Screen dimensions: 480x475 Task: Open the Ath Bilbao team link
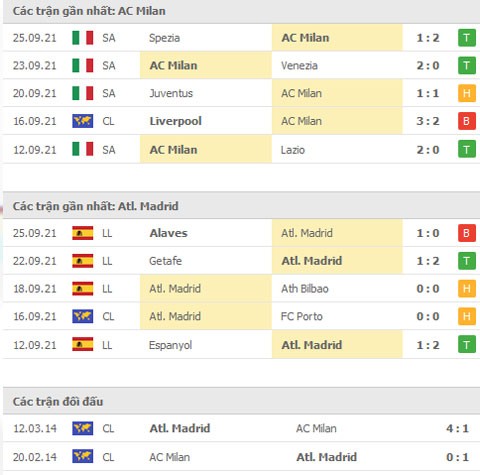[305, 289]
